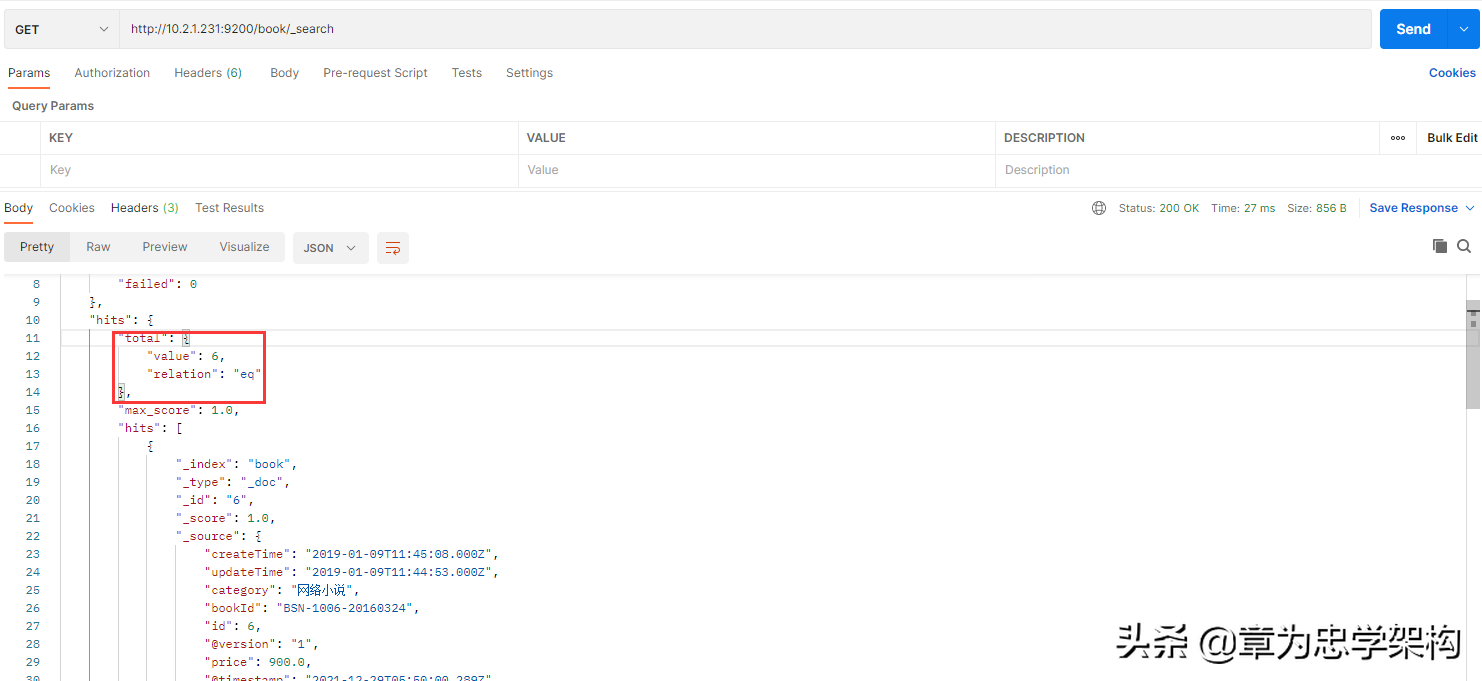Click the "bookId": "BSN-1006-20160324" line

[x=312, y=608]
